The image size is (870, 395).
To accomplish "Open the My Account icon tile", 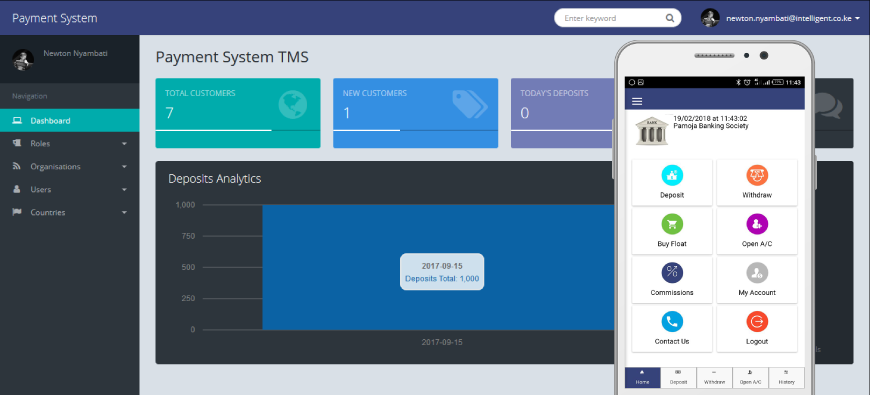I will pyautogui.click(x=757, y=280).
